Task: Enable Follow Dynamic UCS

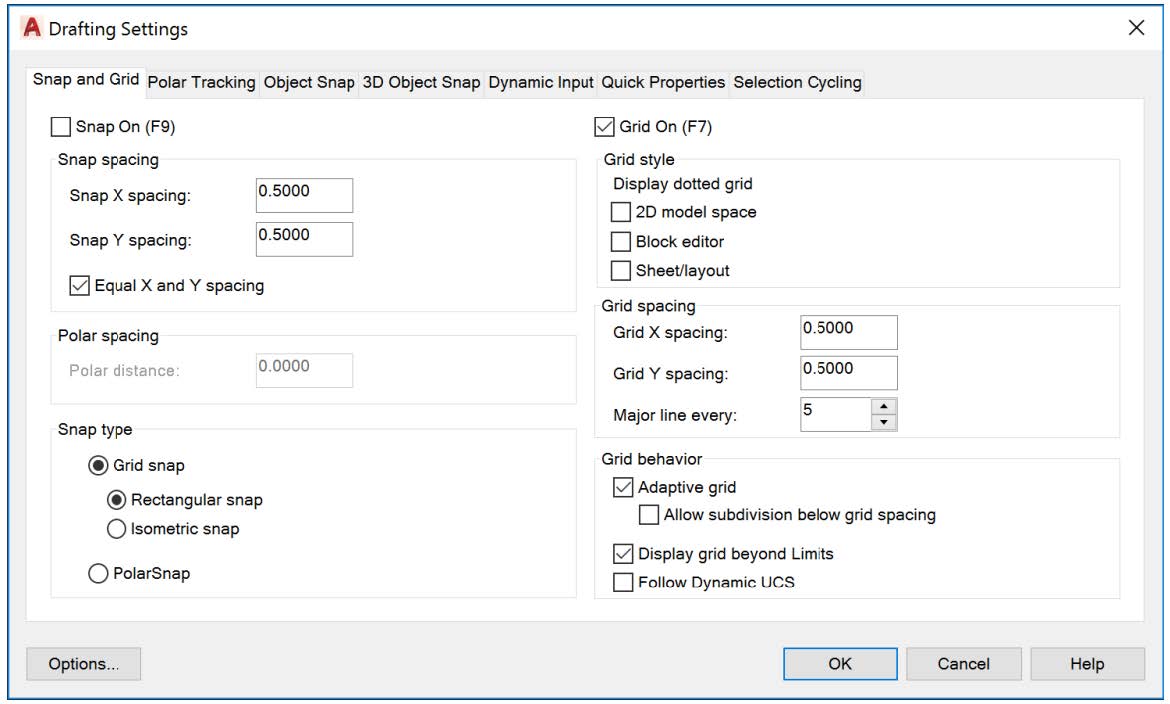Action: click(623, 582)
